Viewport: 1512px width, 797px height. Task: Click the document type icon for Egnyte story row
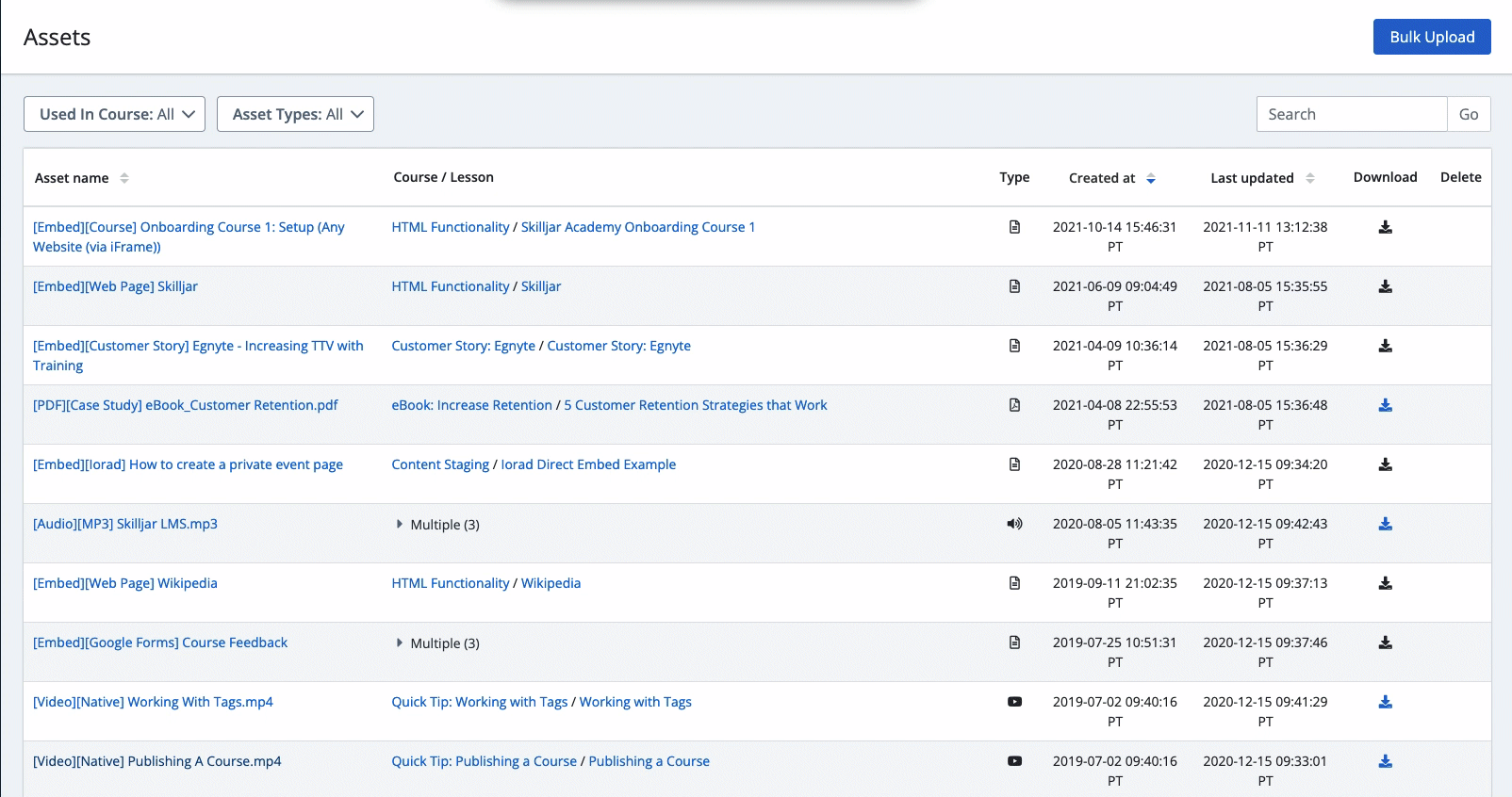pyautogui.click(x=1014, y=346)
